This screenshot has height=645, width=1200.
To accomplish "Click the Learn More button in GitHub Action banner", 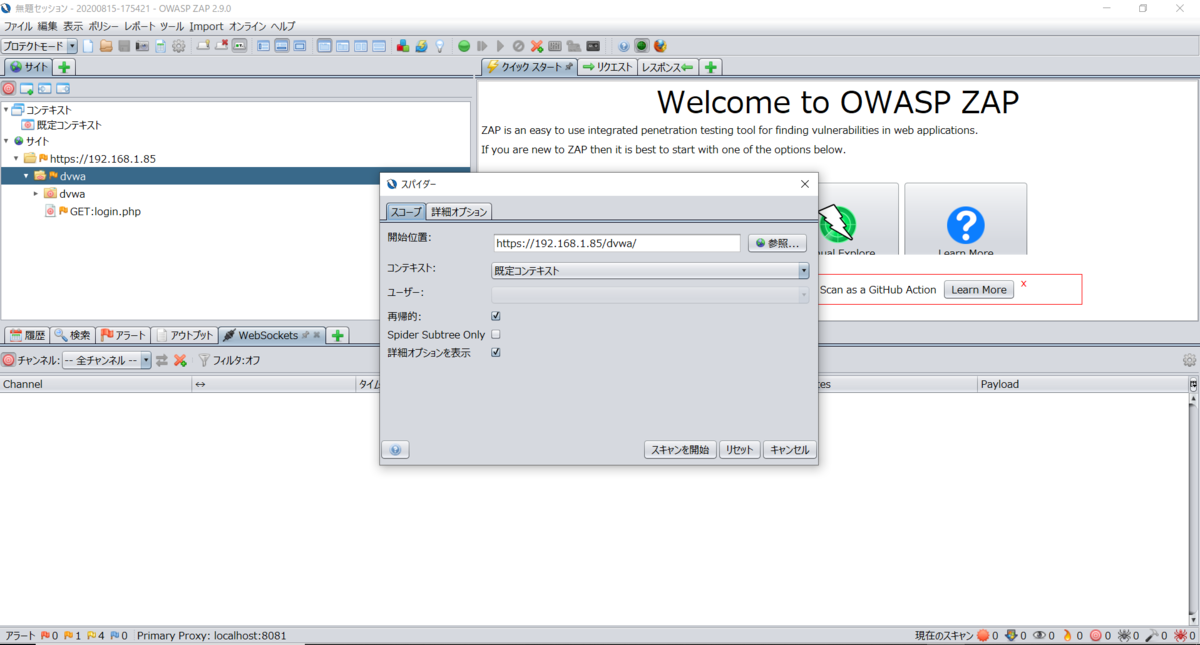I will pyautogui.click(x=979, y=289).
